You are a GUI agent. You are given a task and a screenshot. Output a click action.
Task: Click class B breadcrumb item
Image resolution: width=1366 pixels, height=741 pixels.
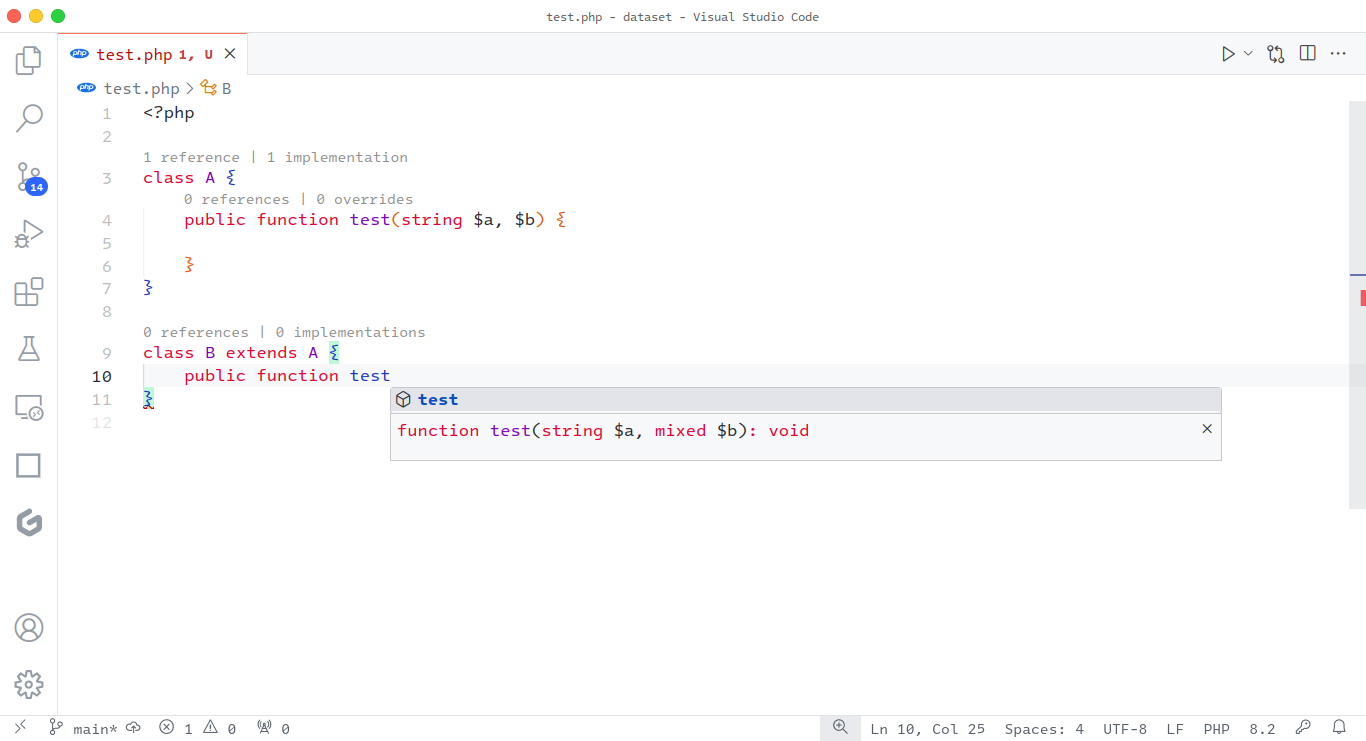tap(216, 89)
